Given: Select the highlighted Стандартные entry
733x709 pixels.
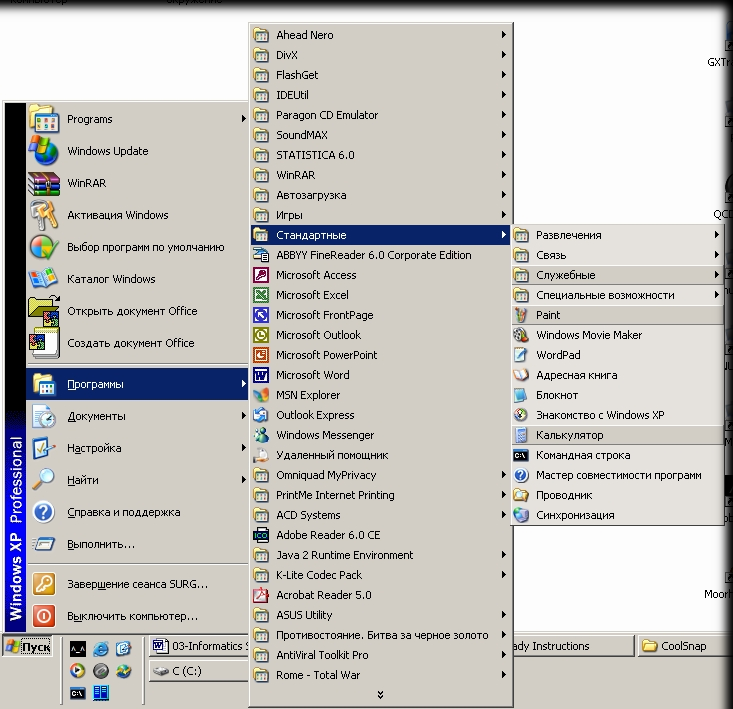Looking at the screenshot, I should 381,235.
